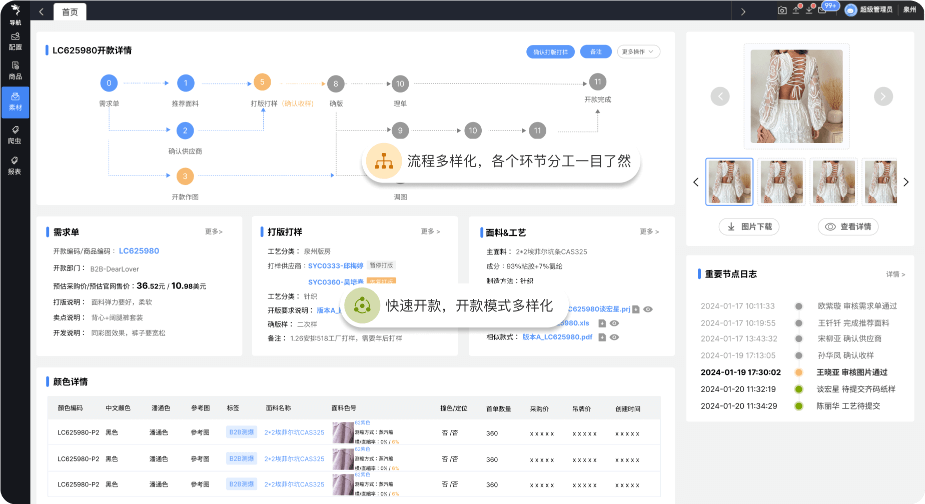Click the next image arrow beside large photo

(882, 96)
